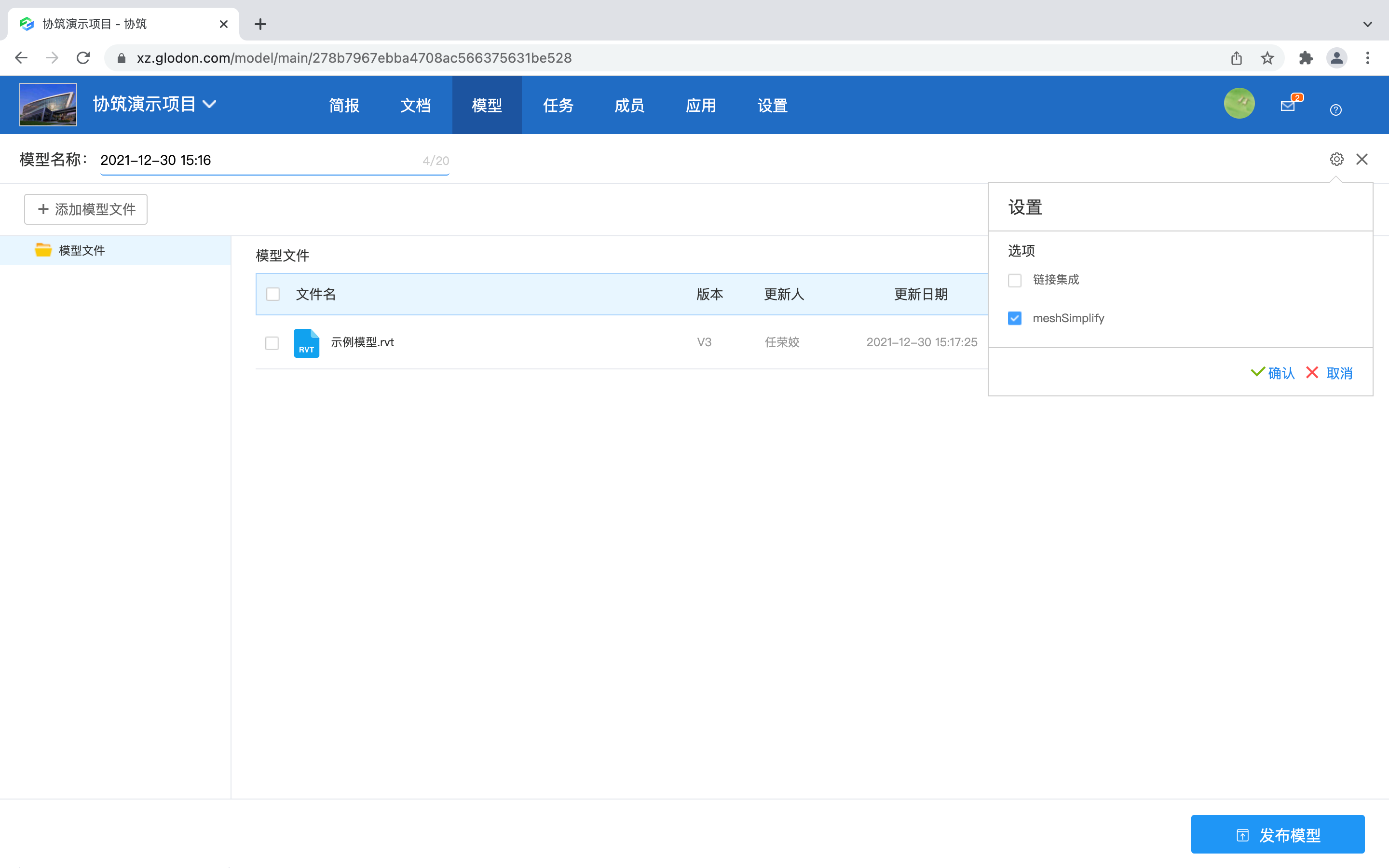This screenshot has width=1389, height=868.
Task: Uncheck the meshSimplify option
Action: pyautogui.click(x=1015, y=317)
